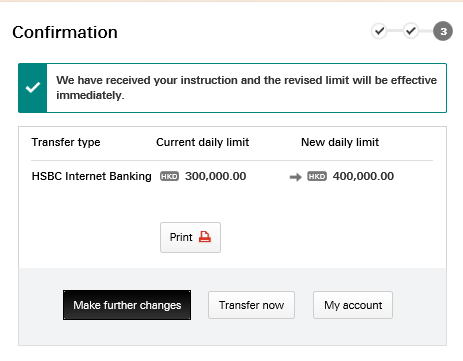The width and height of the screenshot is (463, 361).
Task: Open the Print button
Action: [x=190, y=237]
